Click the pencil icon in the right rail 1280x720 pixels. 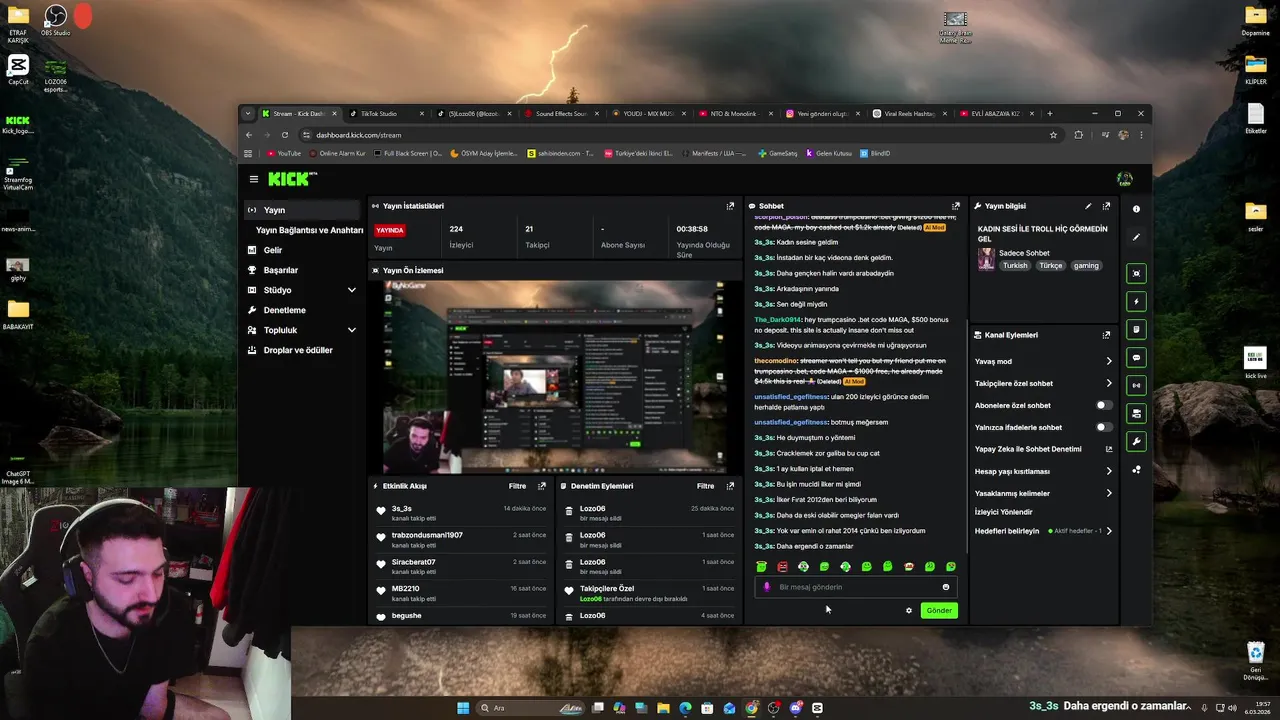(1136, 237)
